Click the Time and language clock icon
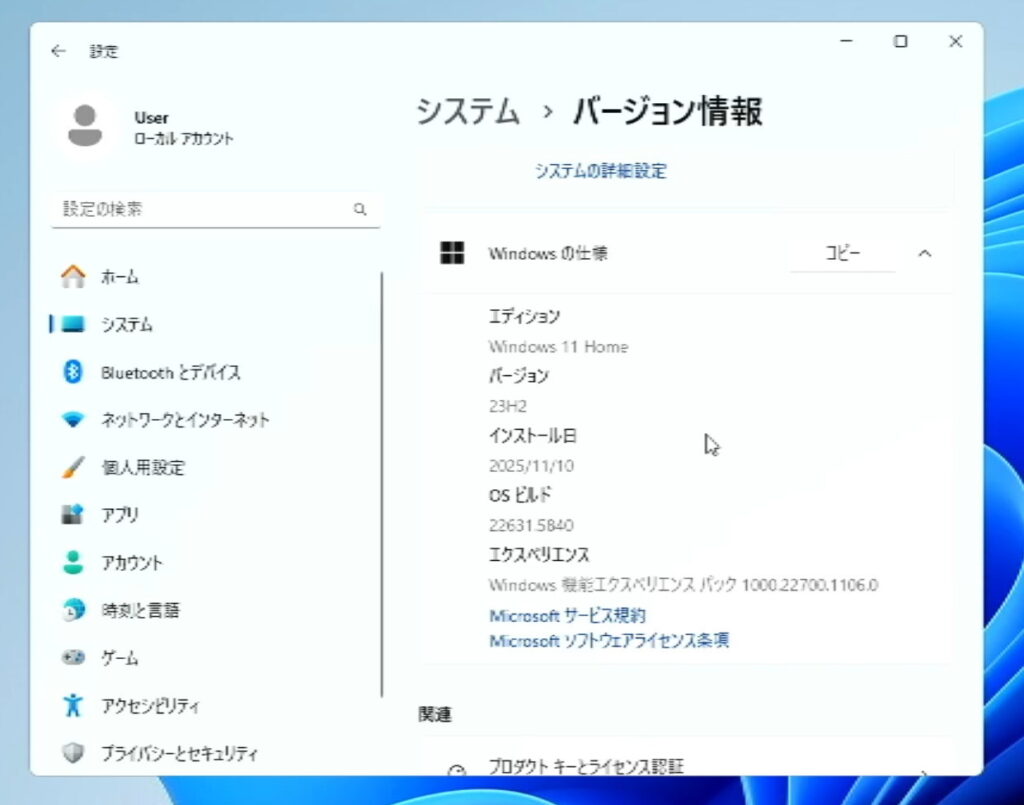This screenshot has width=1024, height=805. click(x=73, y=610)
